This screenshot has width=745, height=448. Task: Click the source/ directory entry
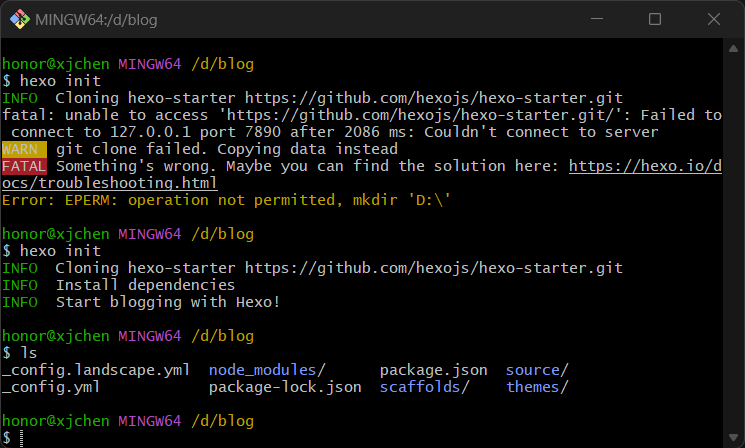click(537, 371)
